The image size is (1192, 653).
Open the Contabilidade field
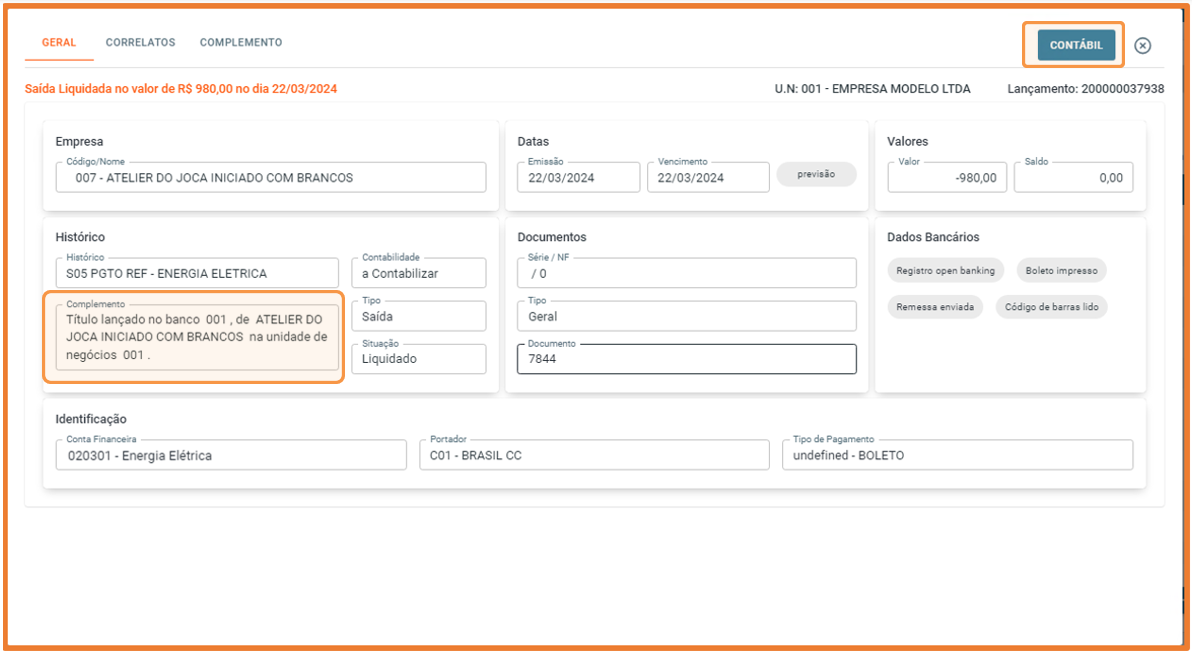(x=419, y=273)
